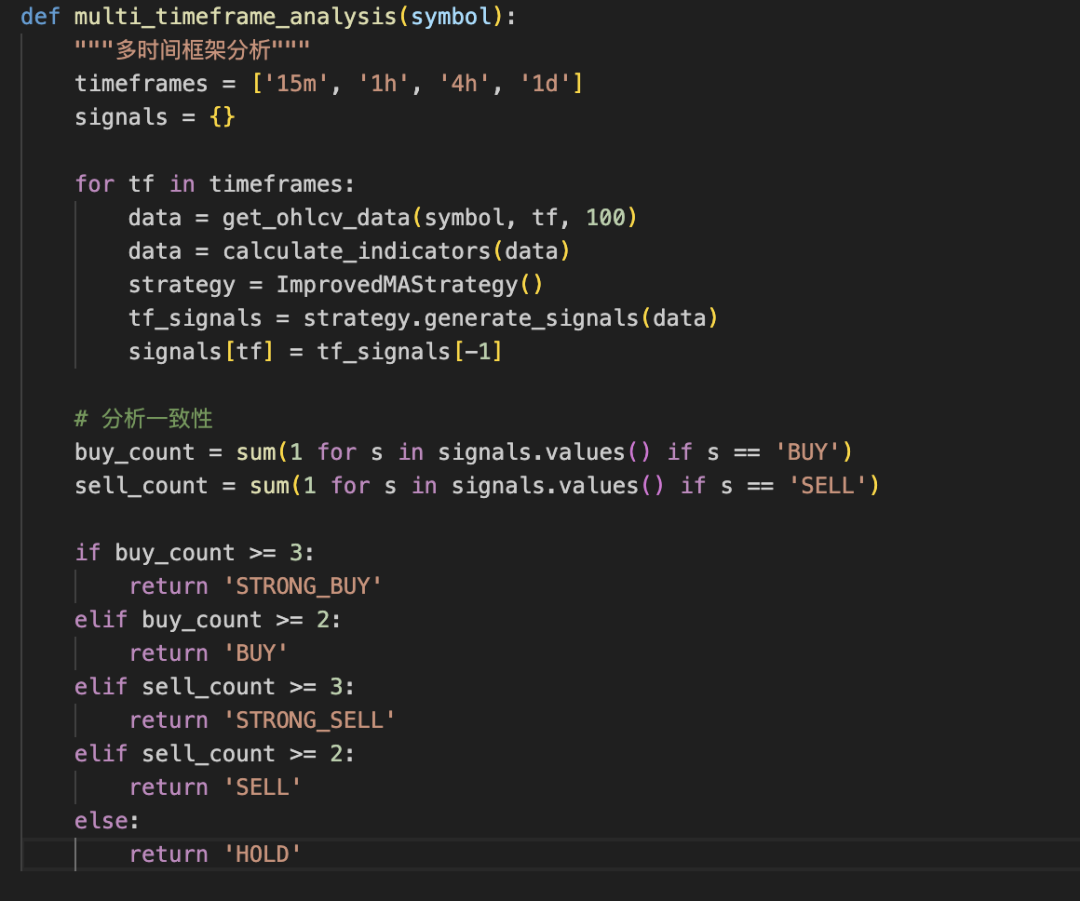Click the 'sum' call on sell_count line
1080x901 pixels.
click(x=269, y=486)
